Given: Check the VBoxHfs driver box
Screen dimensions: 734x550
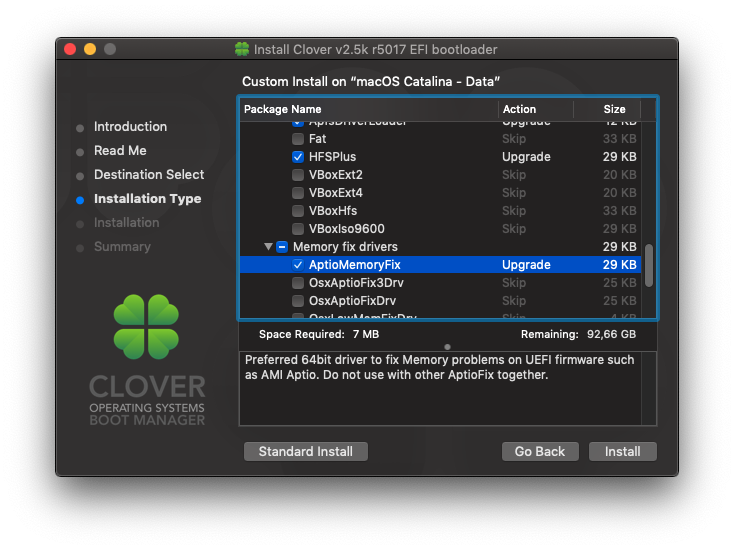Looking at the screenshot, I should 298,211.
